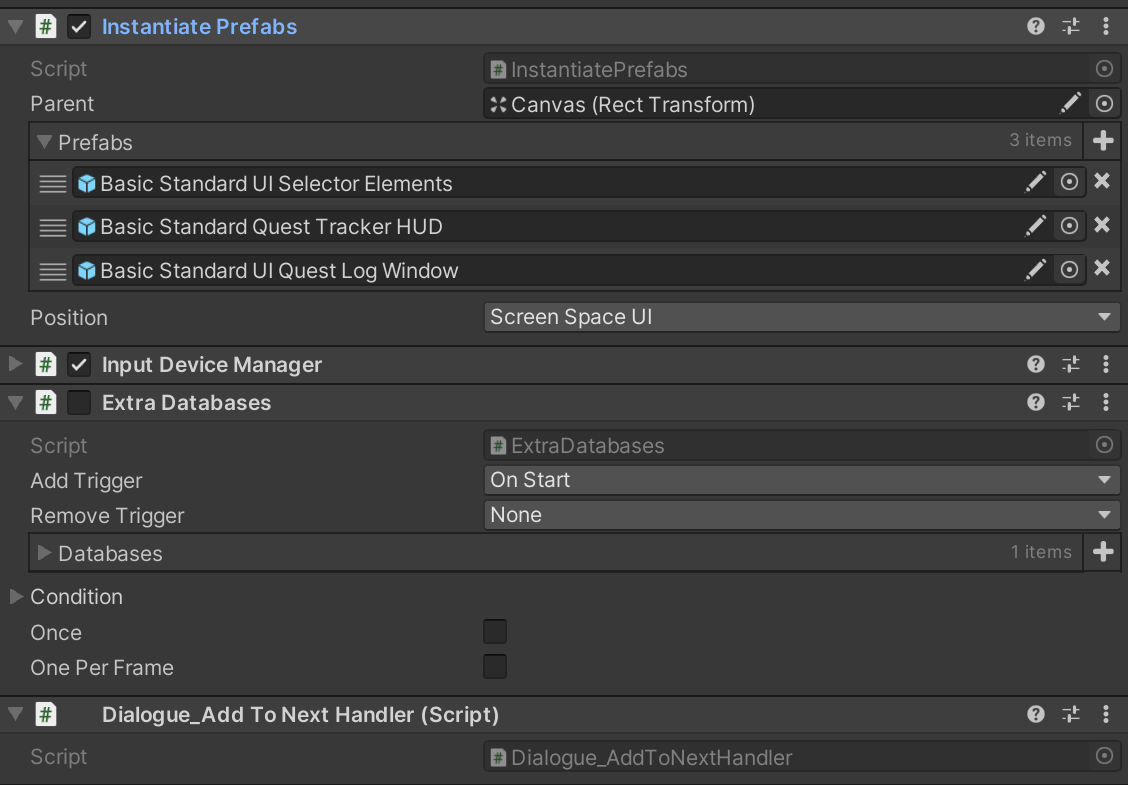
Task: Remove Basic Standard Quest Tracker HUD entry
Action: click(1102, 225)
